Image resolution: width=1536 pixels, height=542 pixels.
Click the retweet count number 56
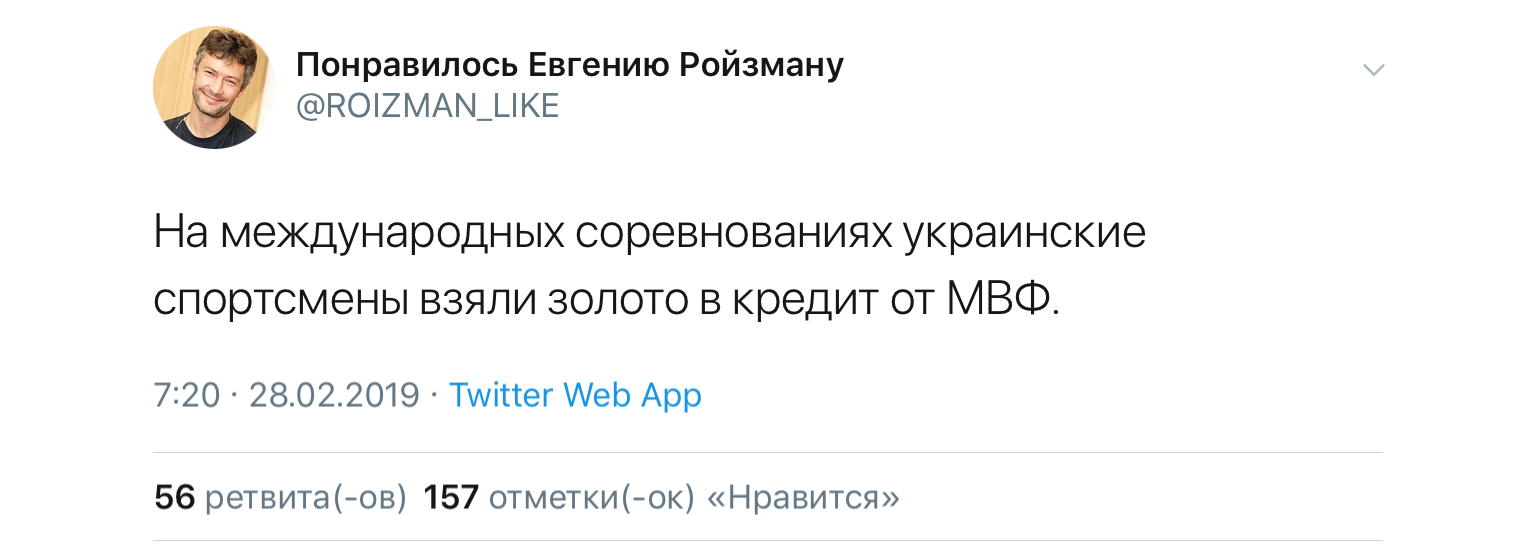coord(175,497)
